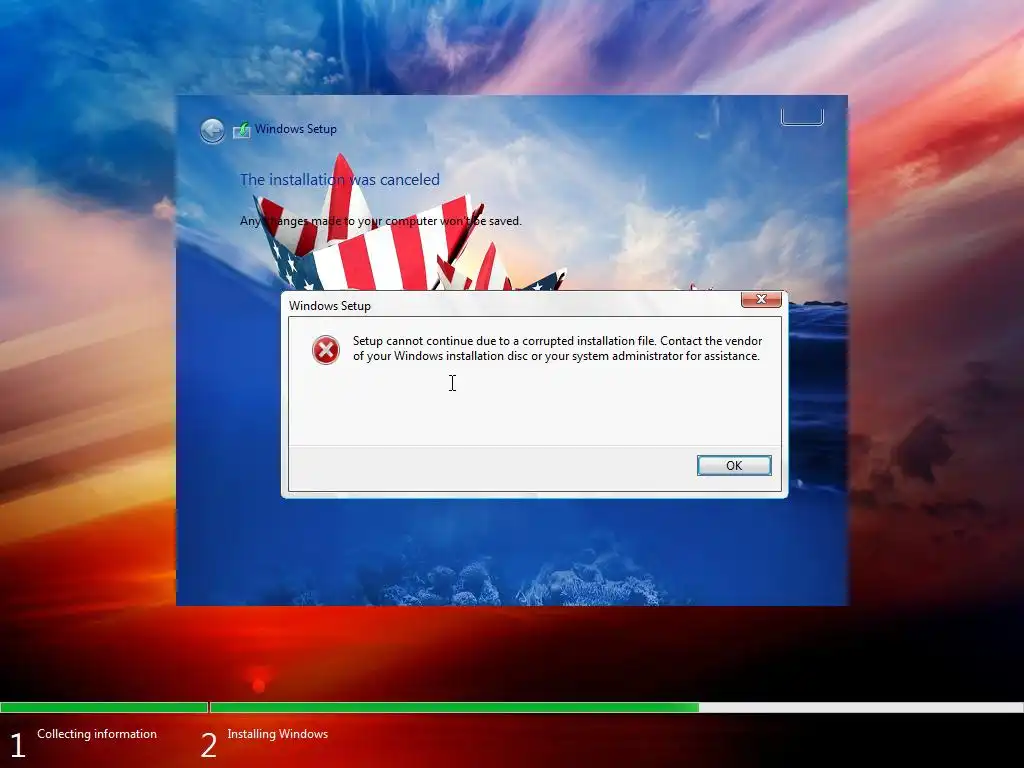Click the corrupted installation file error message
This screenshot has width=1024, height=768.
click(x=557, y=348)
